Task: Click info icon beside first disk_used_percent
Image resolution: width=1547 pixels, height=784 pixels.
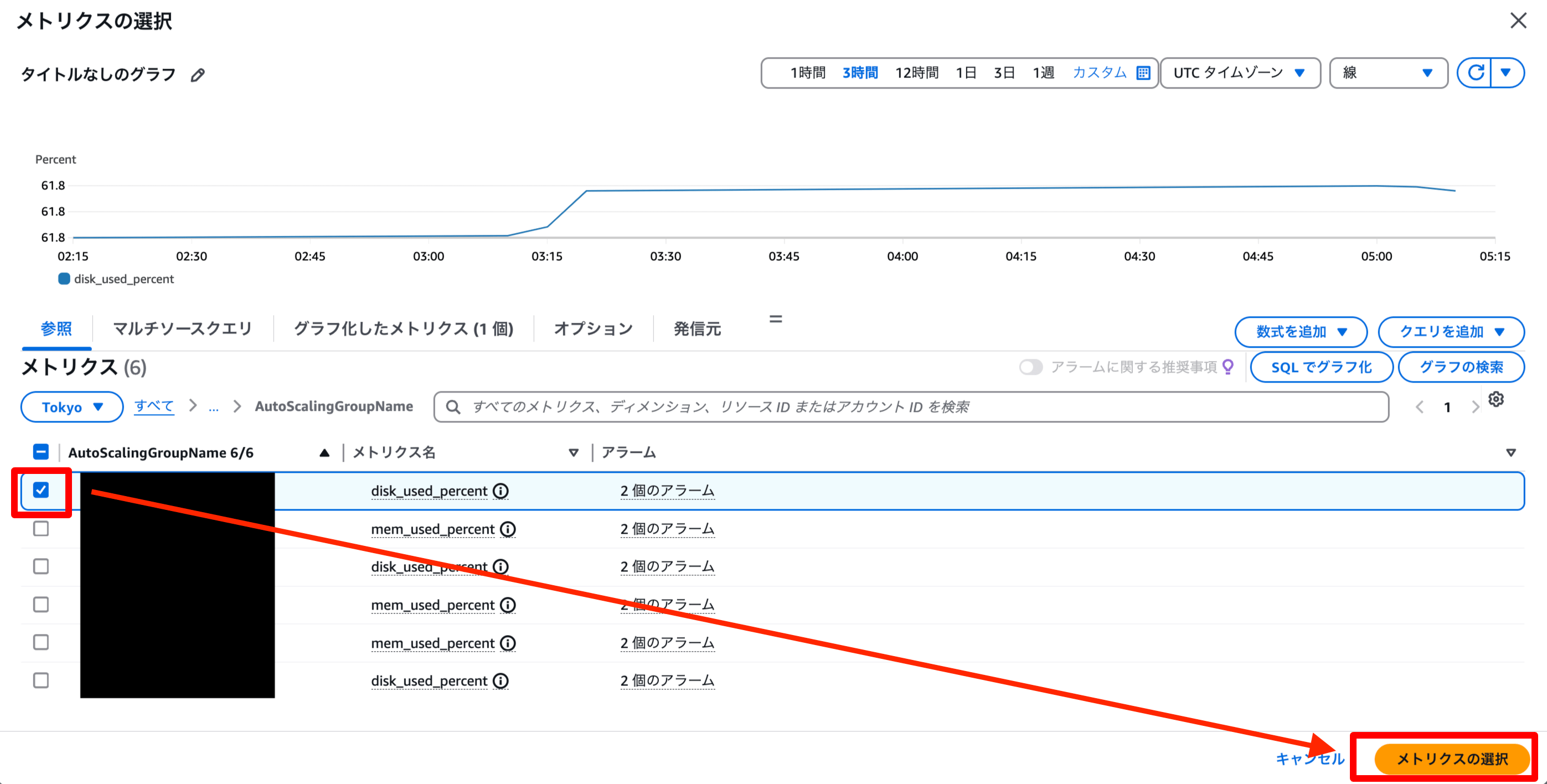Action: click(500, 491)
